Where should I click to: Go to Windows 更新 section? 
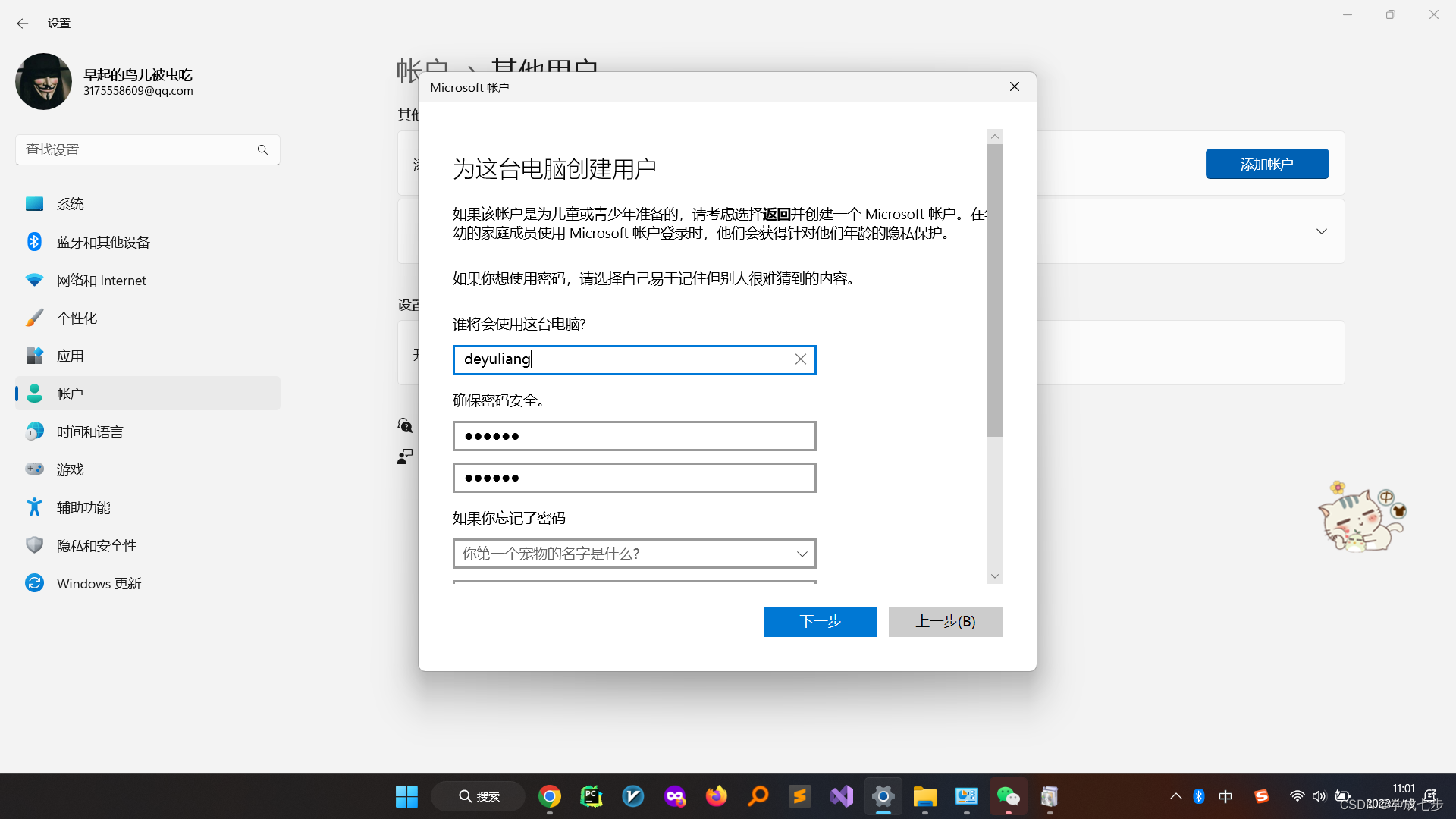pyautogui.click(x=99, y=583)
